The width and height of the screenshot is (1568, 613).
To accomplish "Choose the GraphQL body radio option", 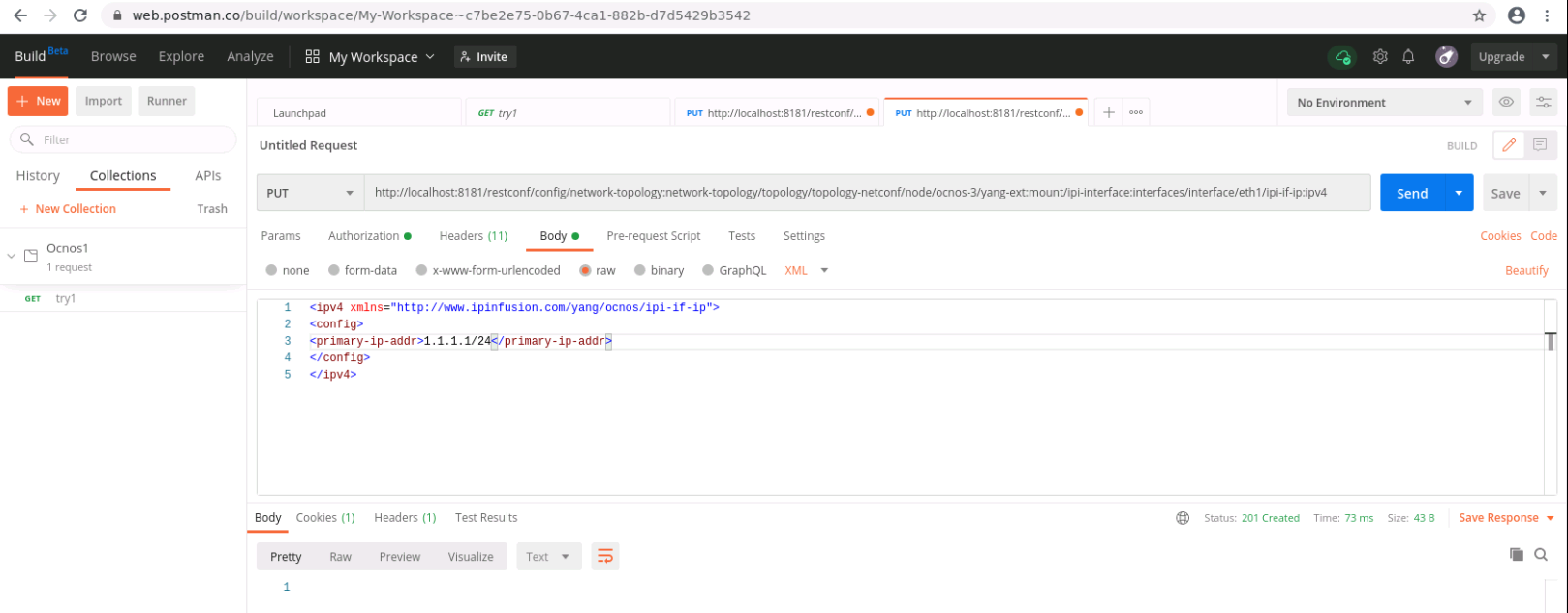I will pos(708,271).
